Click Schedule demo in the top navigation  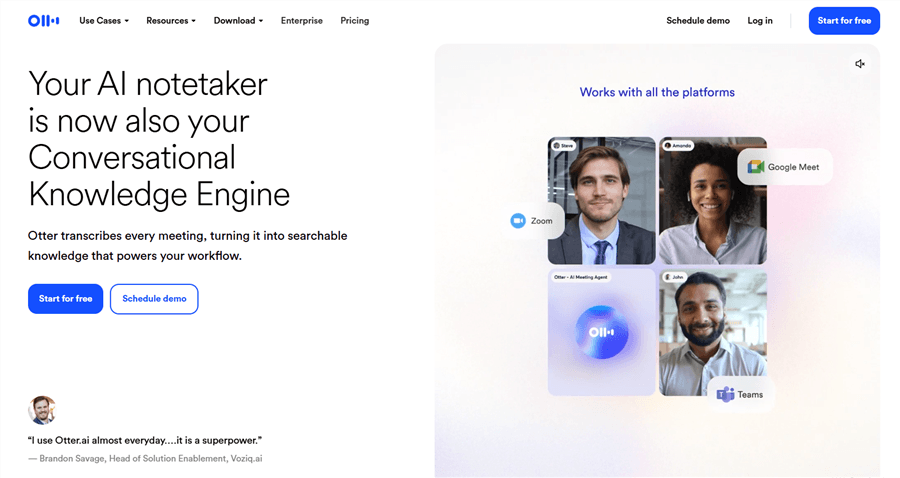(698, 21)
